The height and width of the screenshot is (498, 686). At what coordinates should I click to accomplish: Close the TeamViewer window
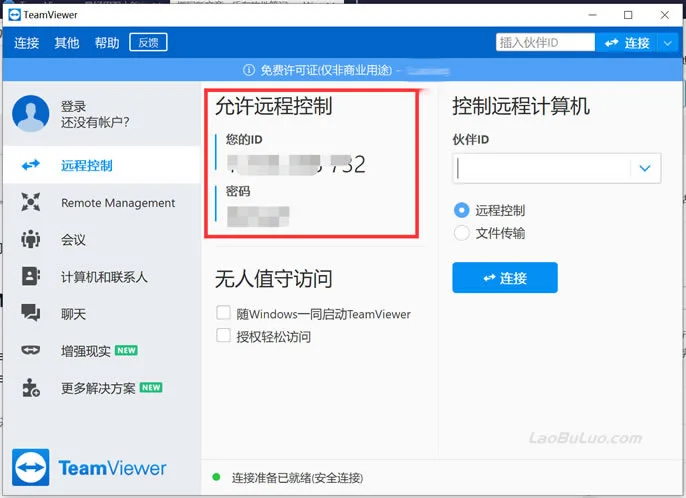(x=665, y=15)
